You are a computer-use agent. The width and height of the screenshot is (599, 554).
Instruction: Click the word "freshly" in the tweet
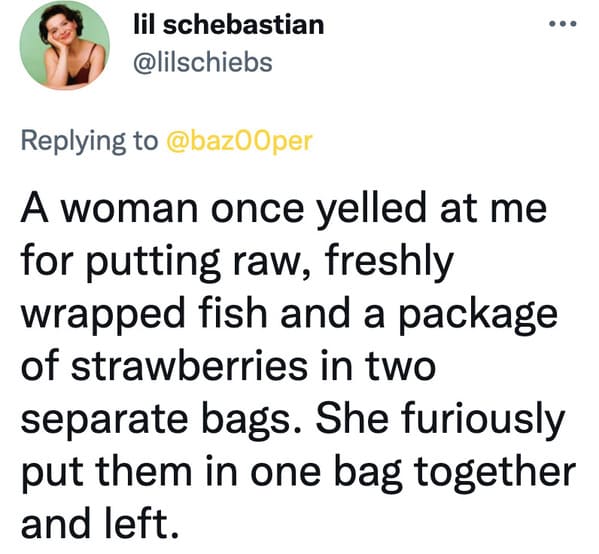(x=389, y=264)
